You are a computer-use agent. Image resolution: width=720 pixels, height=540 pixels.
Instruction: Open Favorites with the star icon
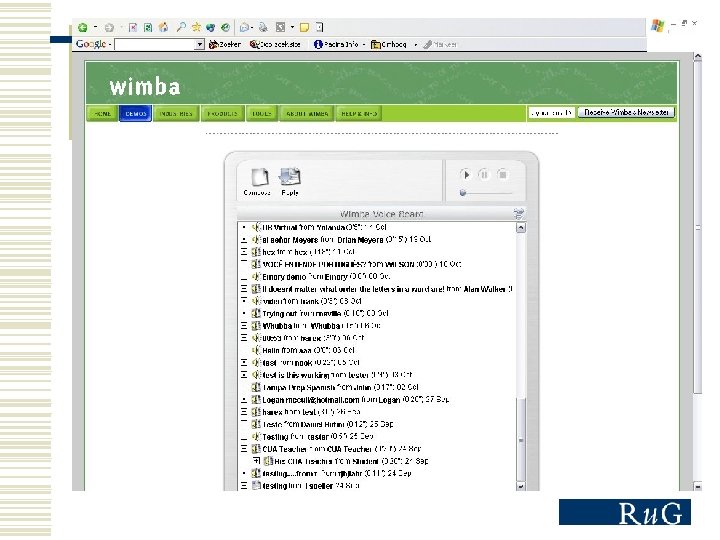point(196,28)
